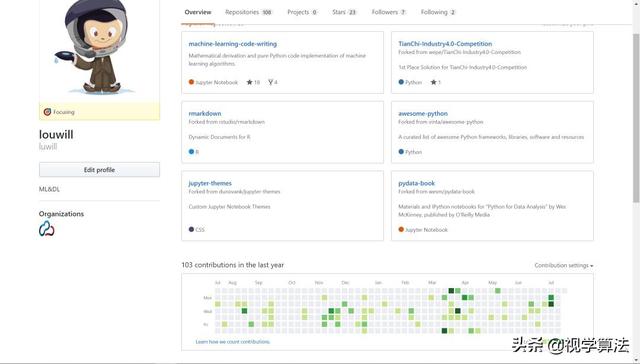
Task: Open the Projects tab
Action: (302, 12)
